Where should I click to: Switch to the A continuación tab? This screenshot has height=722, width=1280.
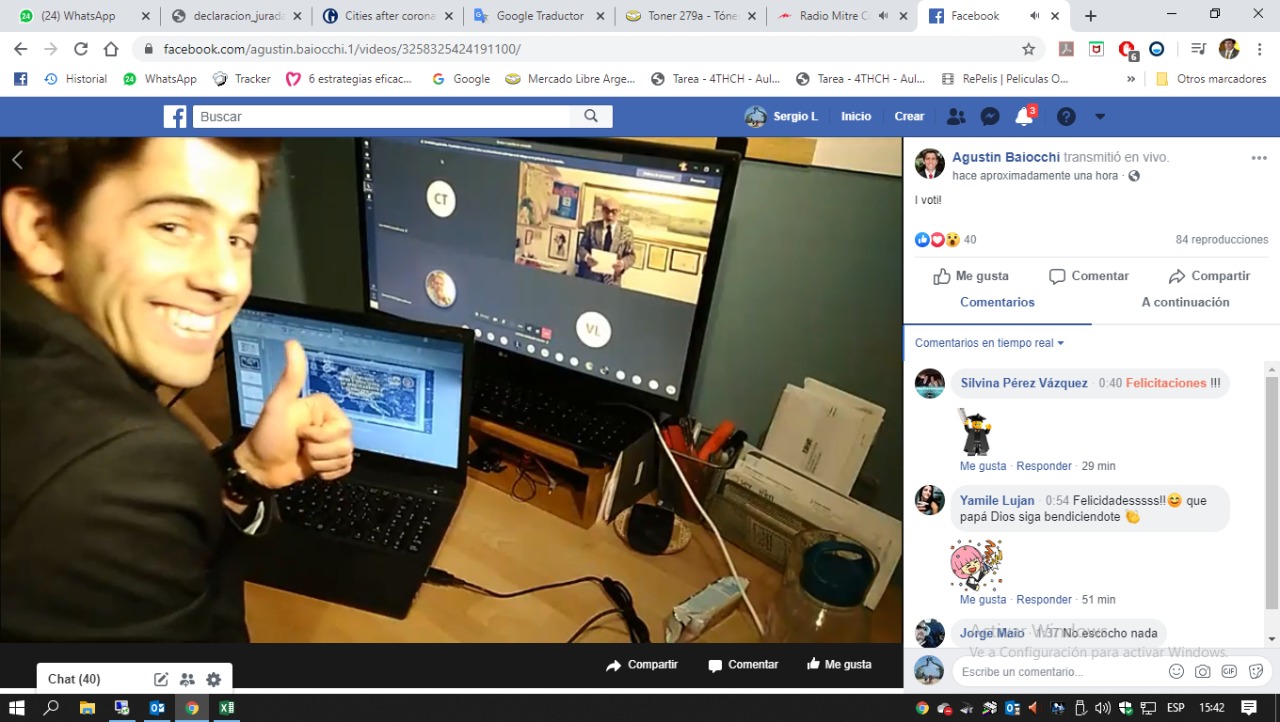pyautogui.click(x=1185, y=302)
